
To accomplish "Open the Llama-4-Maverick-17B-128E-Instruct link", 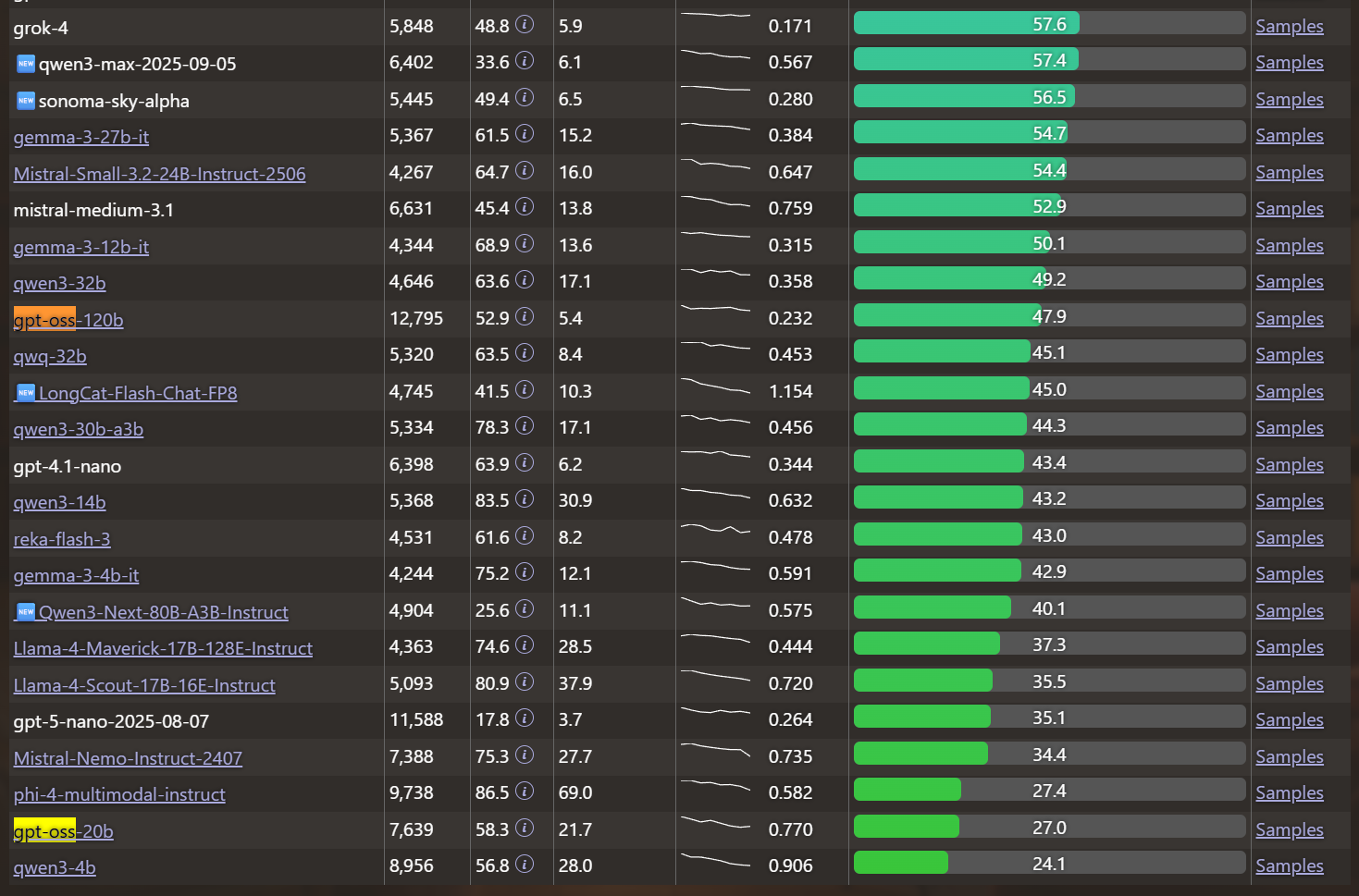I will [163, 648].
